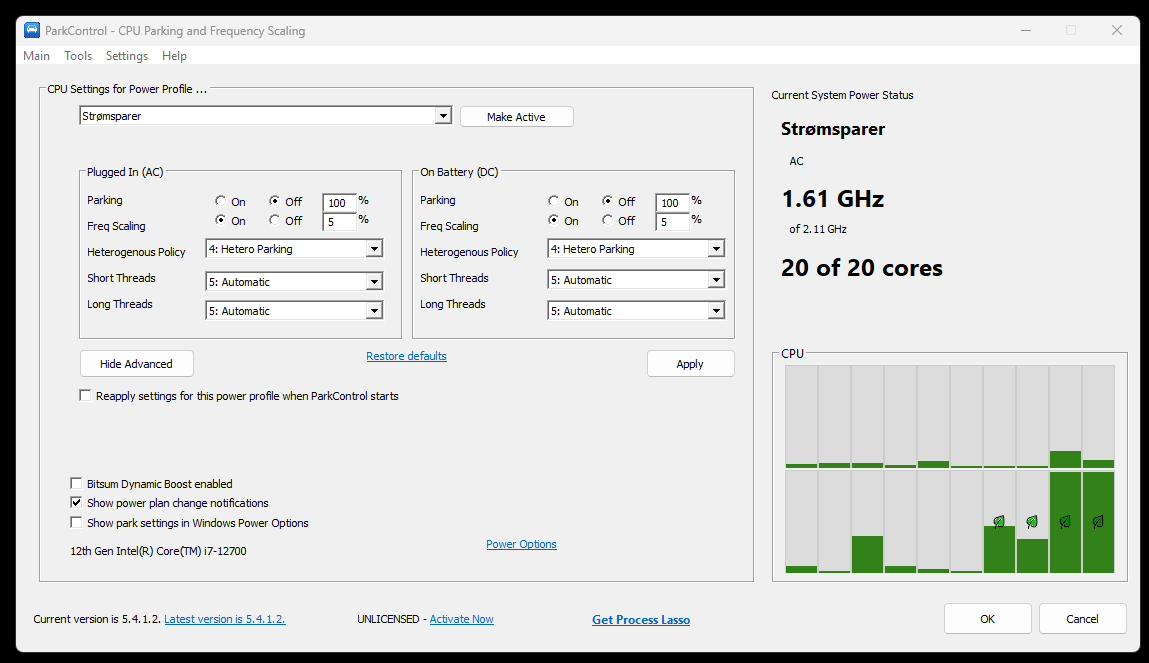Image resolution: width=1149 pixels, height=663 pixels.
Task: Click the 12th Gen Intel Core i7-12700 label
Action: pyautogui.click(x=158, y=551)
